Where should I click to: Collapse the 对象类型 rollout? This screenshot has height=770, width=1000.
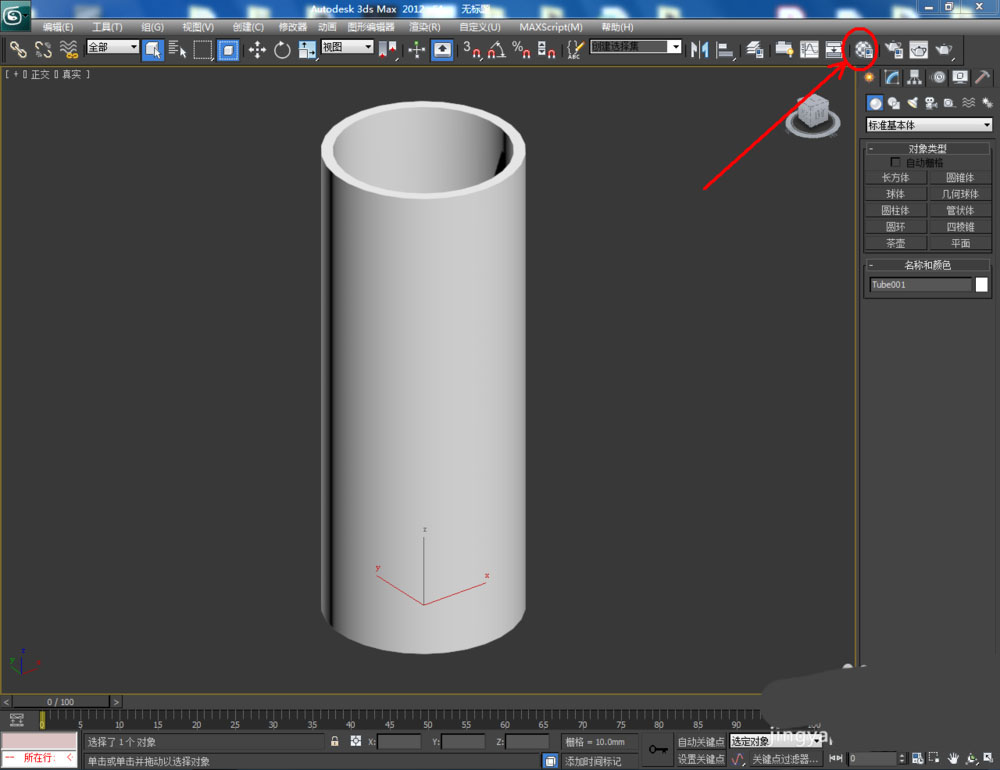(929, 148)
